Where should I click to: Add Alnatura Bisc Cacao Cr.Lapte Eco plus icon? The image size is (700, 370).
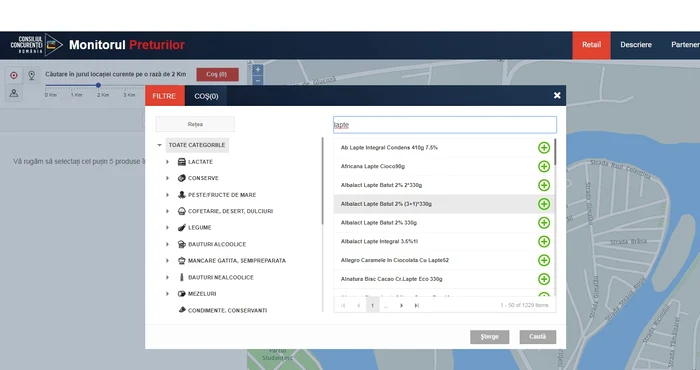(x=544, y=279)
